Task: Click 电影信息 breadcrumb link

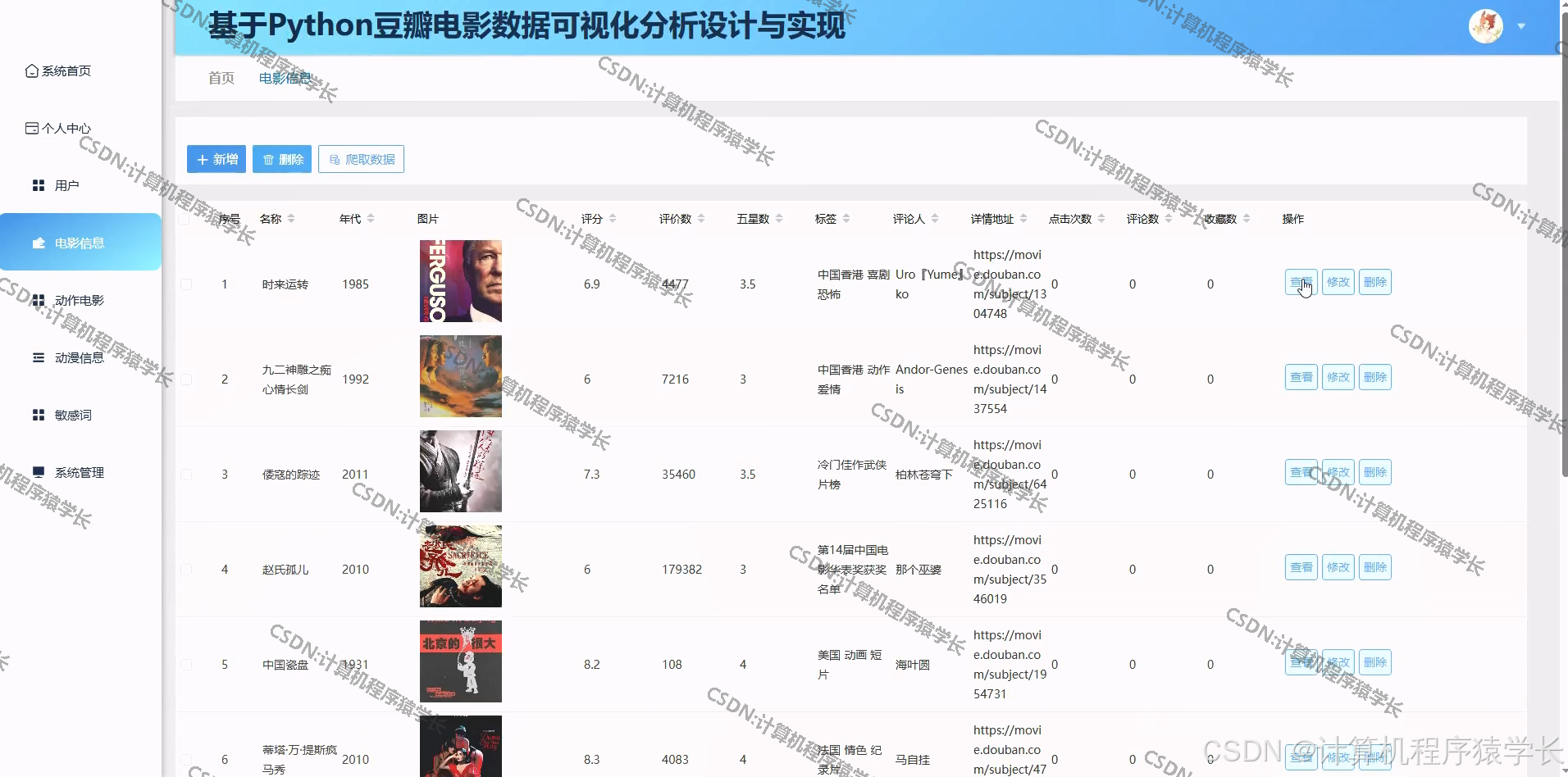Action: (x=285, y=78)
